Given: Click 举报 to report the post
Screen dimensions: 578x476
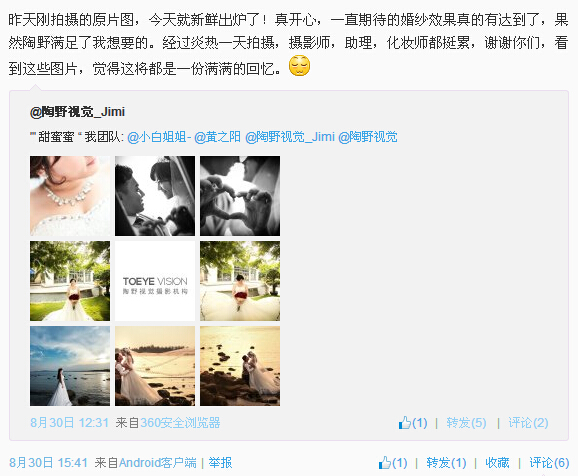Looking at the screenshot, I should click(220, 462).
